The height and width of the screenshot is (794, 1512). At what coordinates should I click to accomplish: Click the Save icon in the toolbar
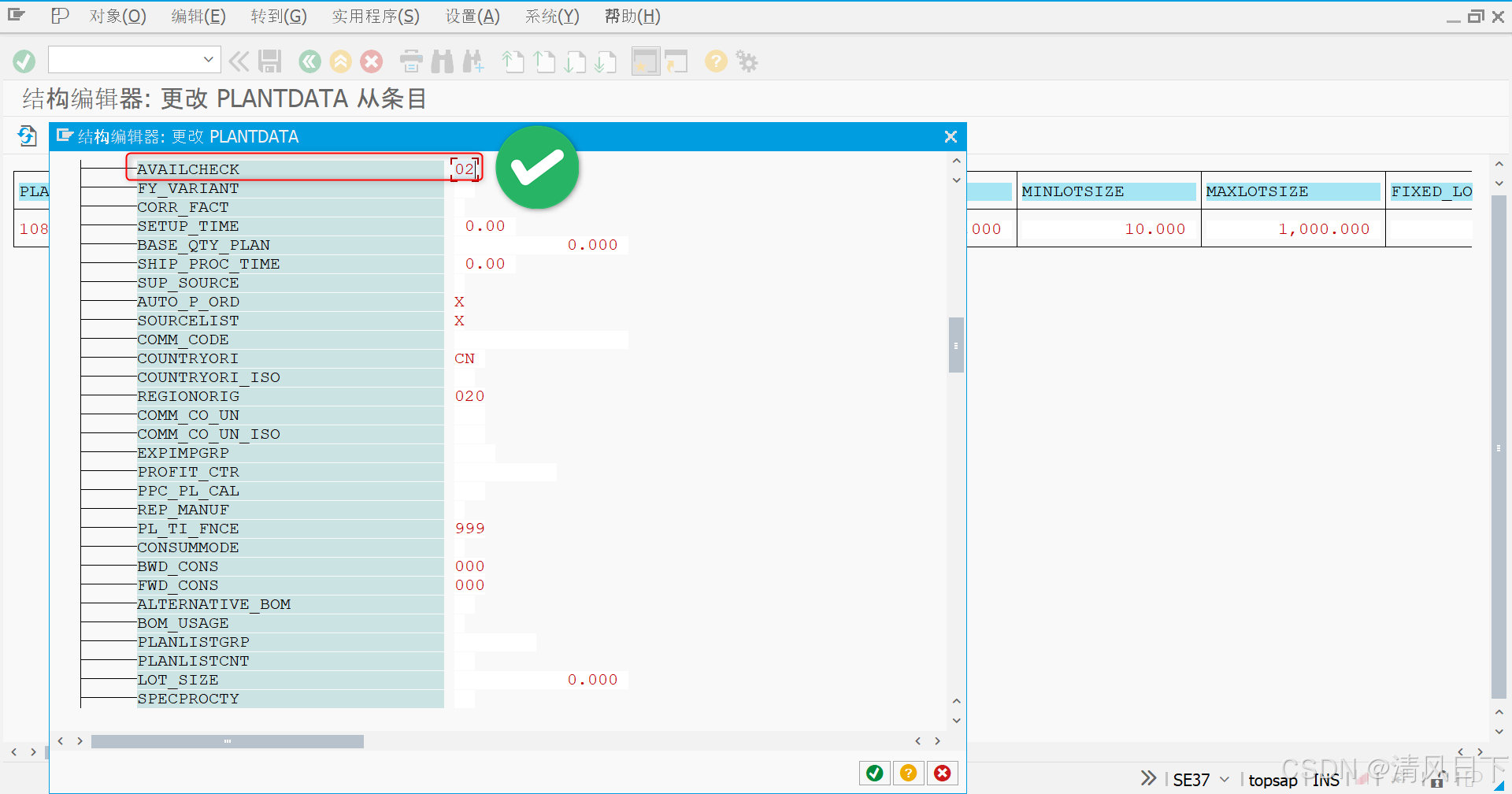coord(270,61)
